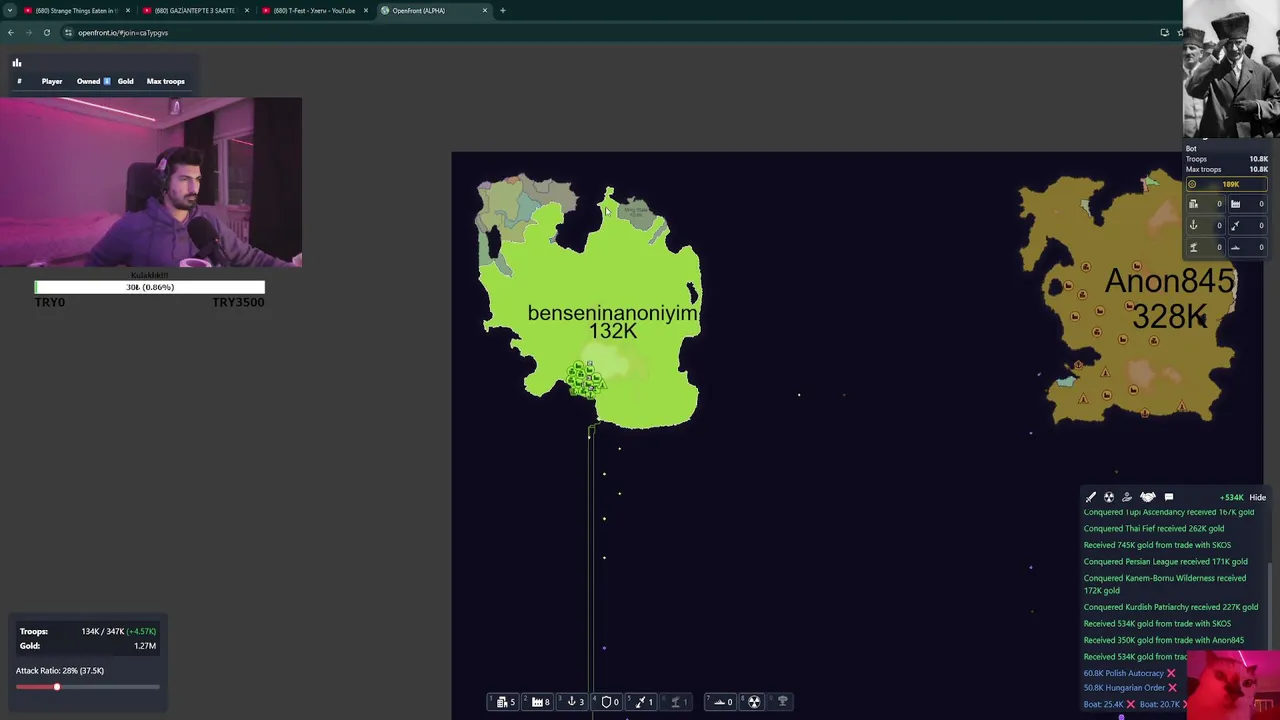Open the browser tab search dropdown
The height and width of the screenshot is (720, 1280).
[x=9, y=10]
